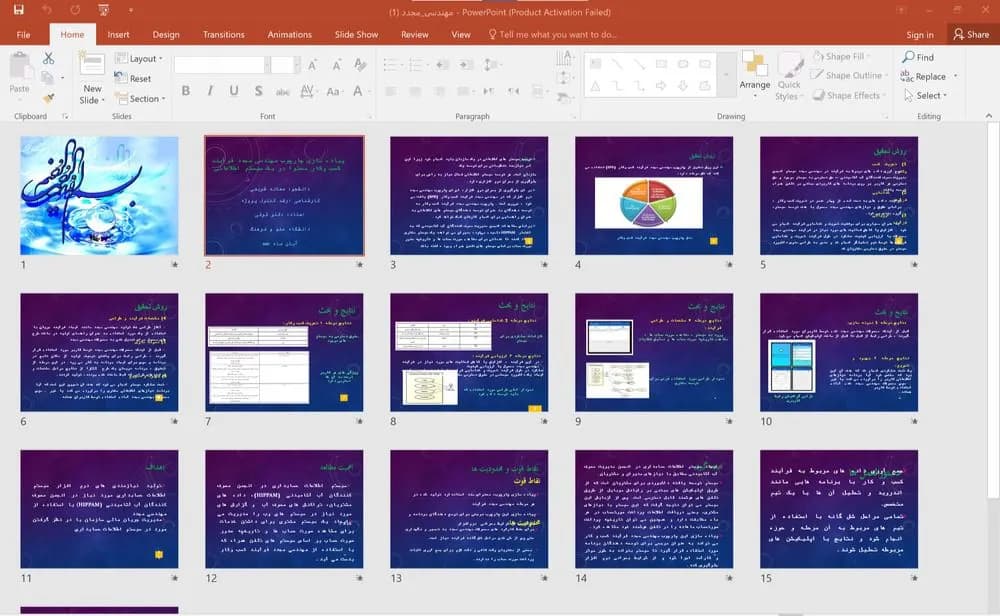This screenshot has width=1000, height=616.
Task: Open Quick Styles gallery
Action: tap(789, 77)
